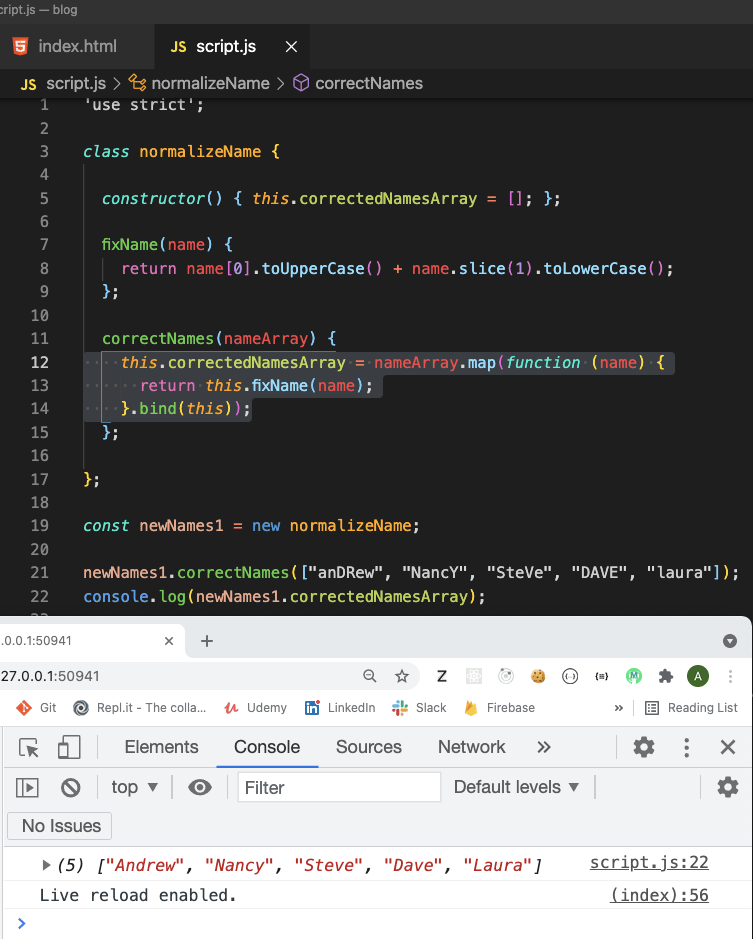The width and height of the screenshot is (753, 939).
Task: Open the Udemy bookmark
Action: (255, 708)
